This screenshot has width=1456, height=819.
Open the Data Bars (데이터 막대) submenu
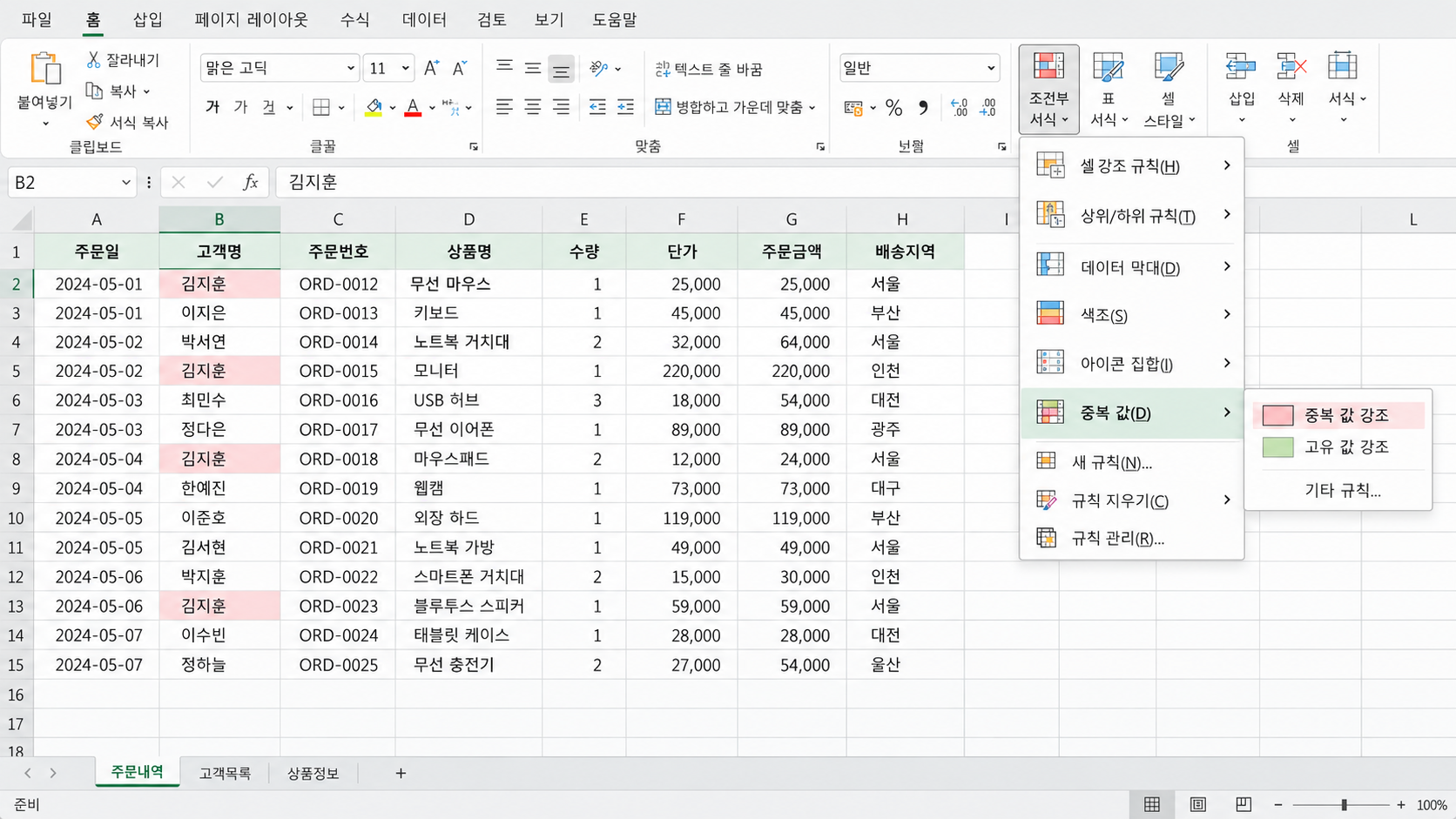point(1131,266)
